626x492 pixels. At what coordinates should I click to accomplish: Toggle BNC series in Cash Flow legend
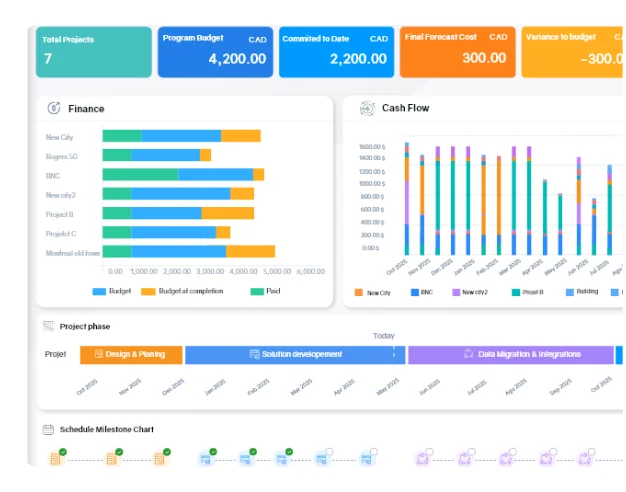420,292
